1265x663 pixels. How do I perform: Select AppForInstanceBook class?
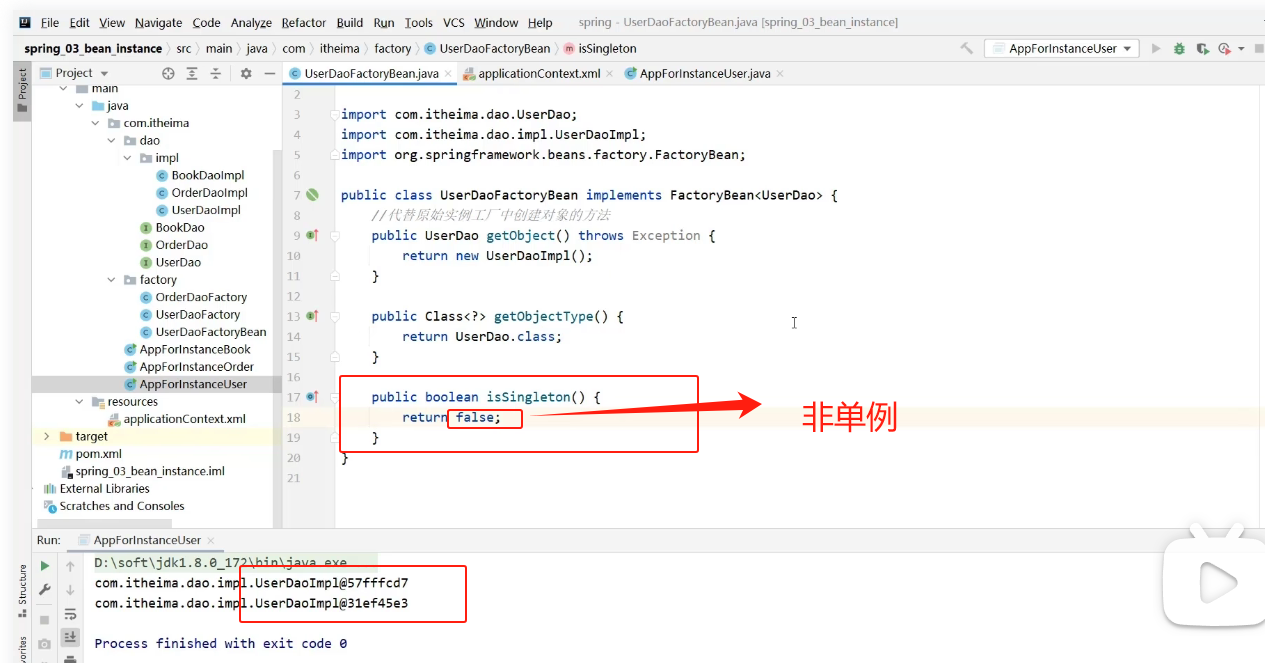(195, 350)
